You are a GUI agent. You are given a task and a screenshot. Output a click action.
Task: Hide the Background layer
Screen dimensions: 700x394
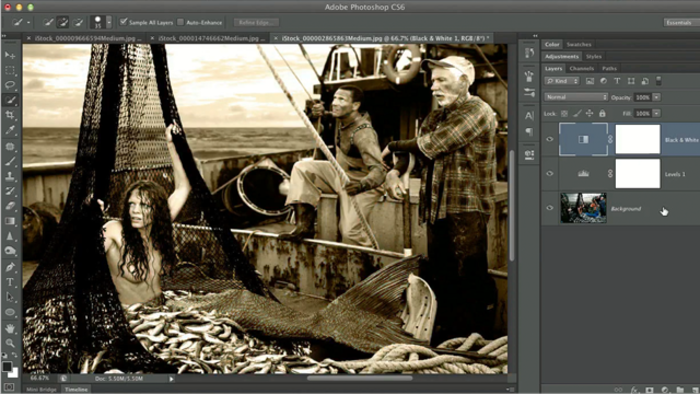click(x=550, y=208)
